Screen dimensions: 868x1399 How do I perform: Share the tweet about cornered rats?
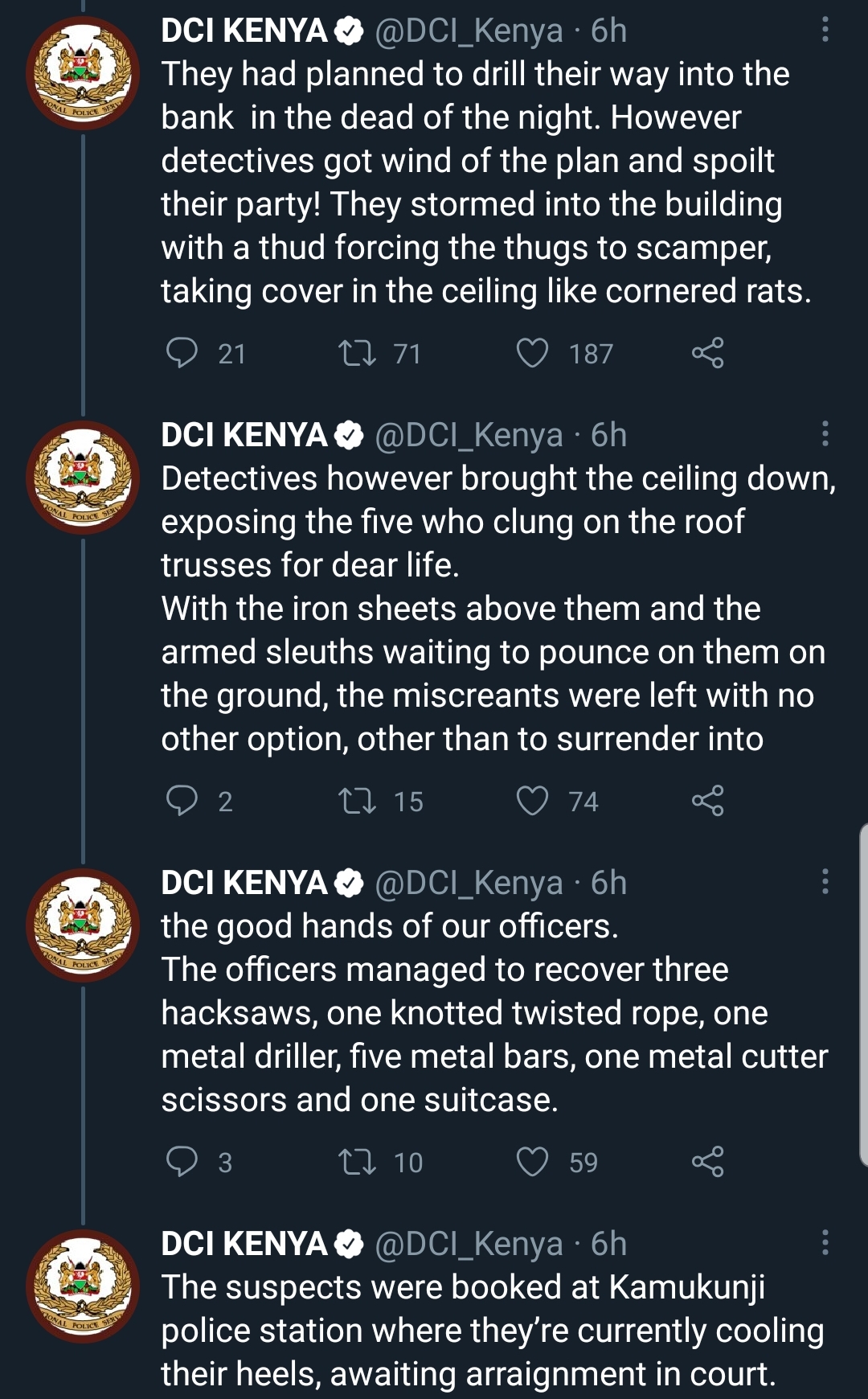tap(707, 353)
